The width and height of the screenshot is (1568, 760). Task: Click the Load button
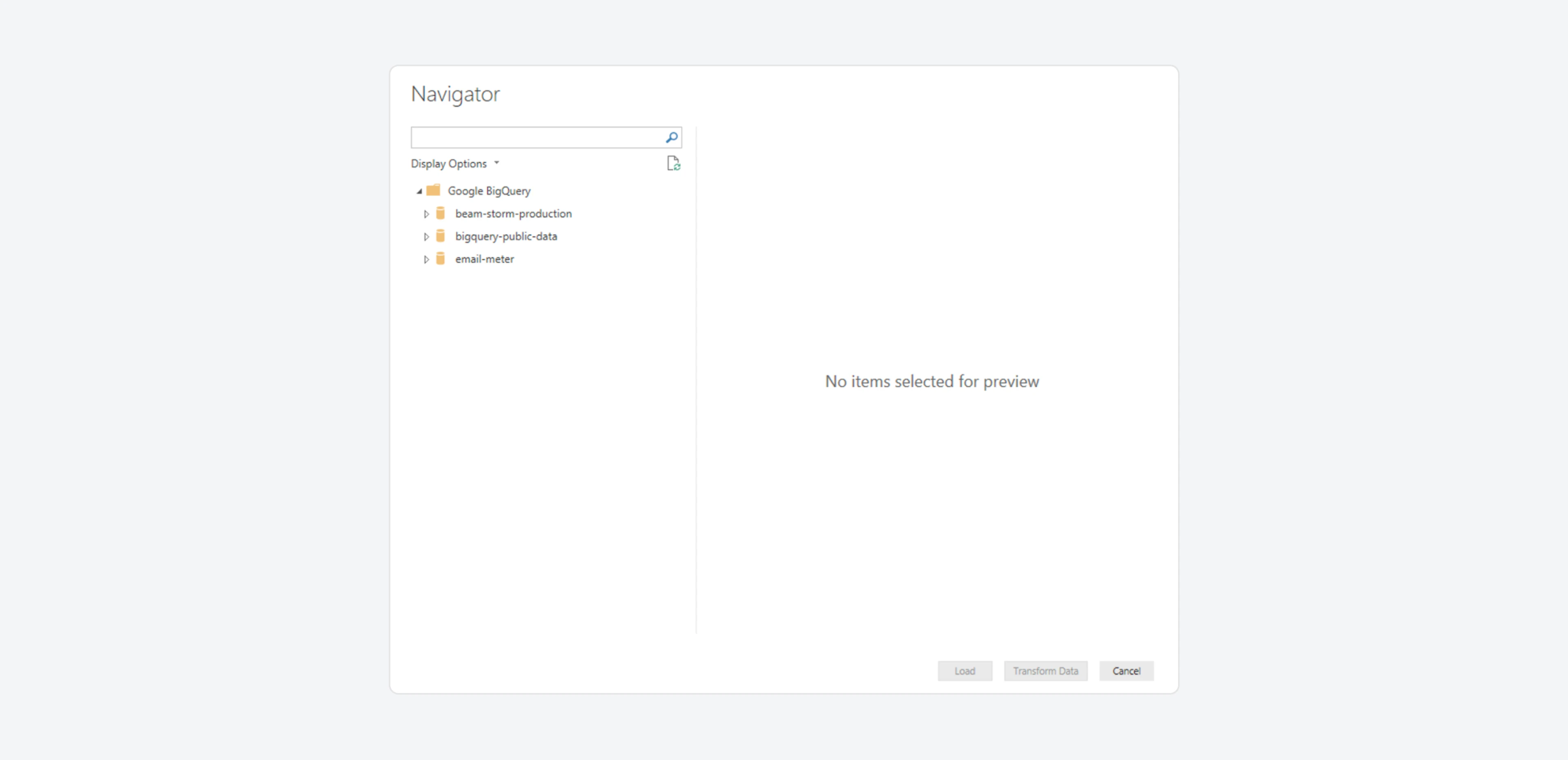(965, 671)
